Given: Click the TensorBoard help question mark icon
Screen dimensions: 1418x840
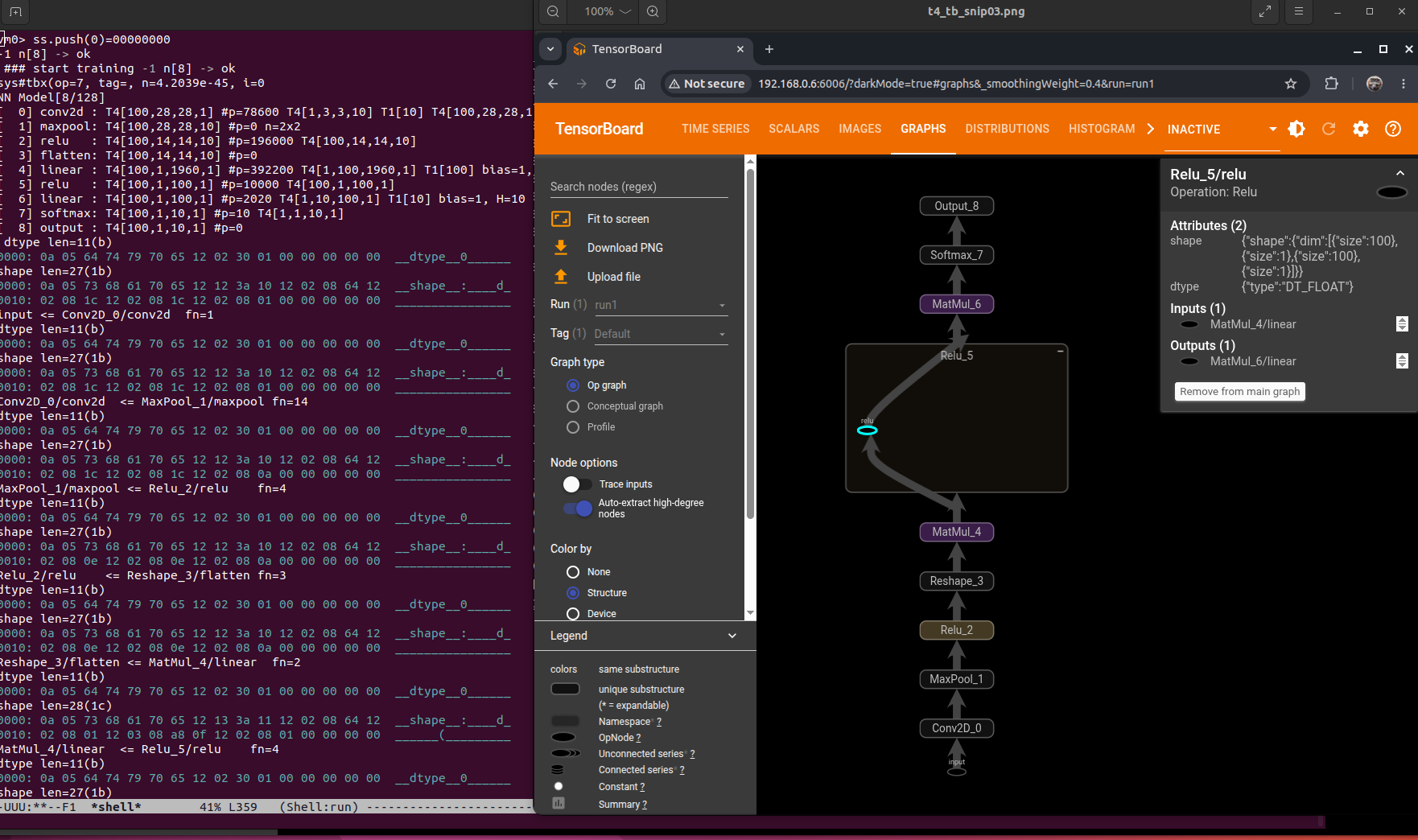Looking at the screenshot, I should point(1393,129).
